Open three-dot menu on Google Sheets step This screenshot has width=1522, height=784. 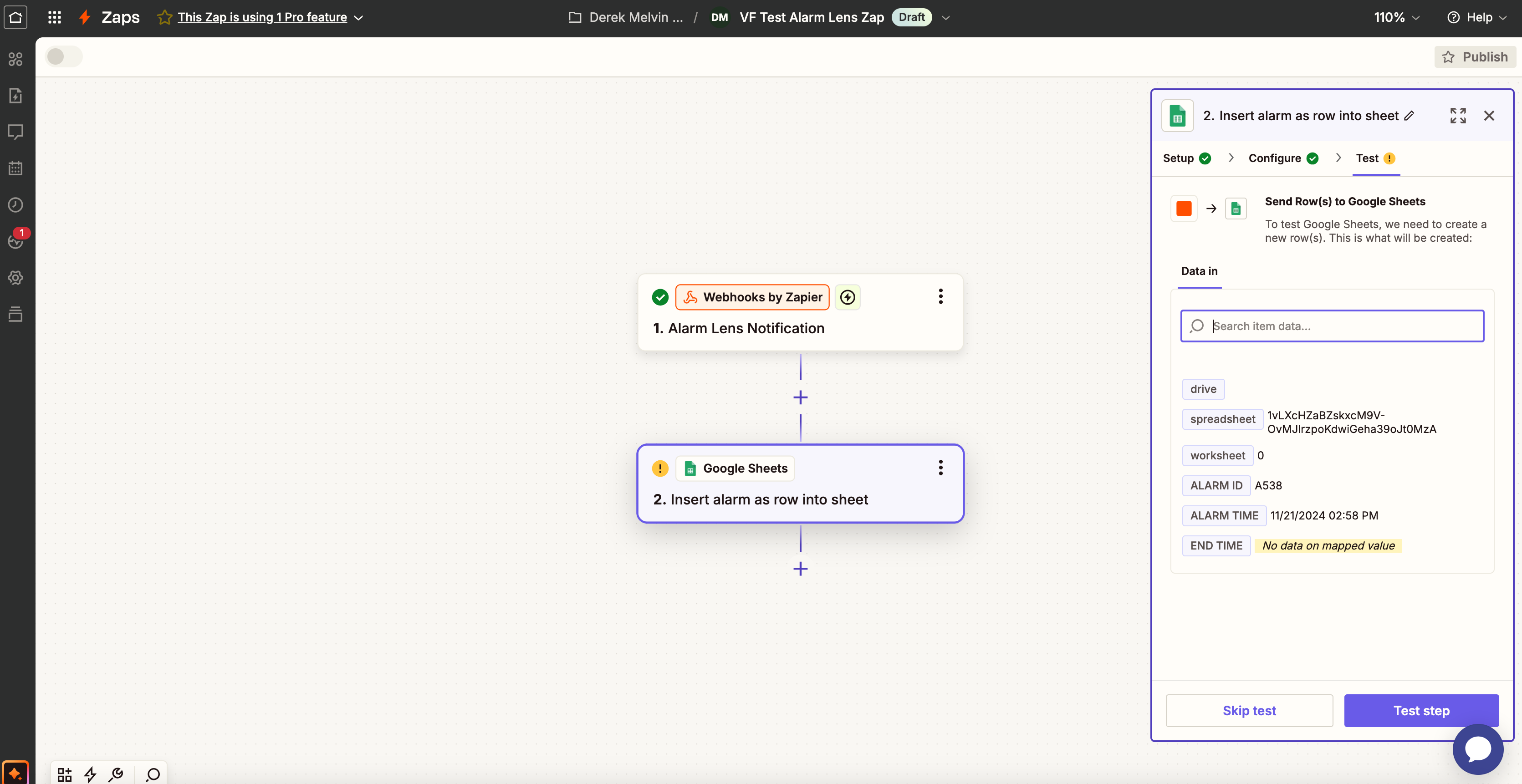point(940,468)
